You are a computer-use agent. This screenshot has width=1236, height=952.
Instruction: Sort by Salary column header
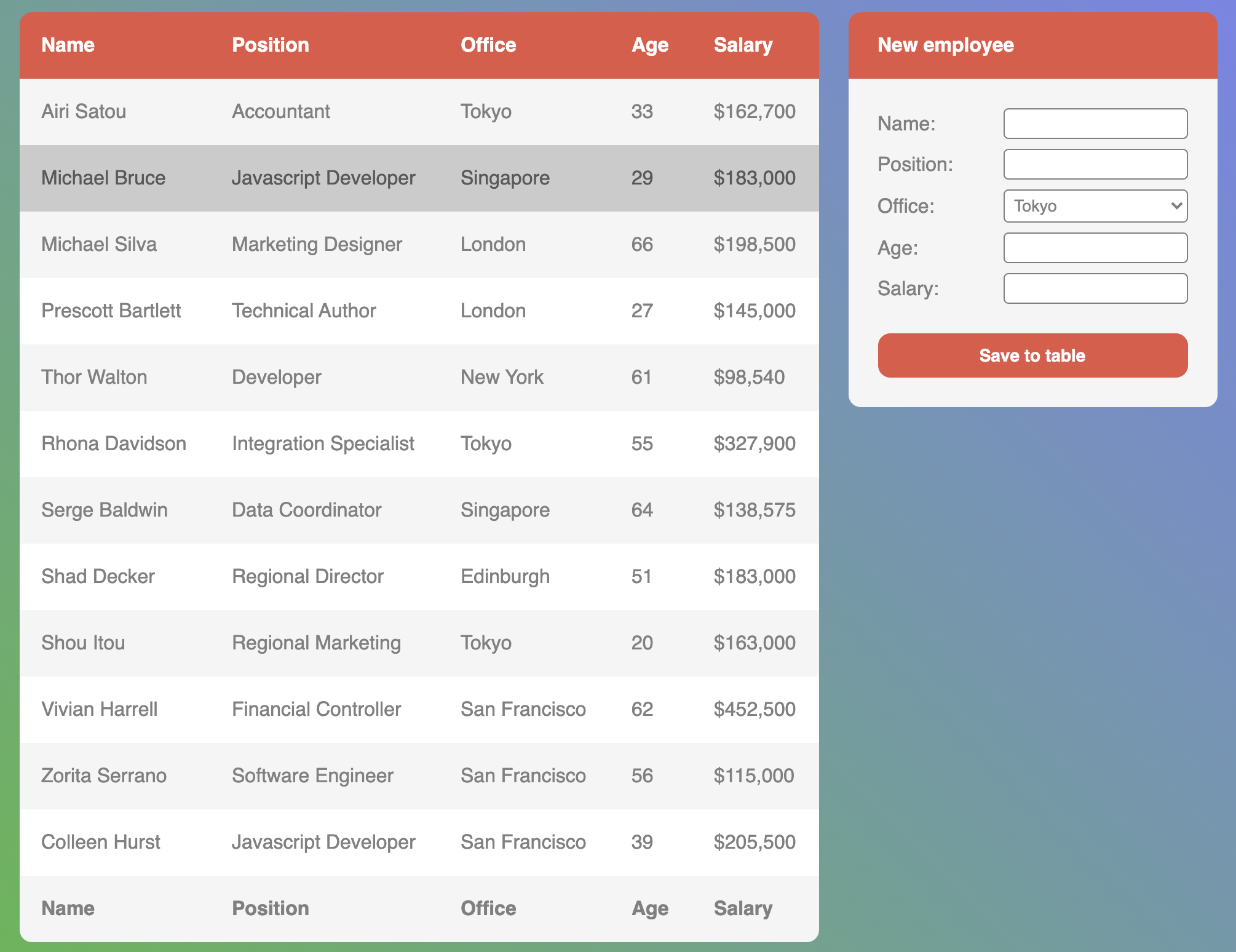(743, 45)
